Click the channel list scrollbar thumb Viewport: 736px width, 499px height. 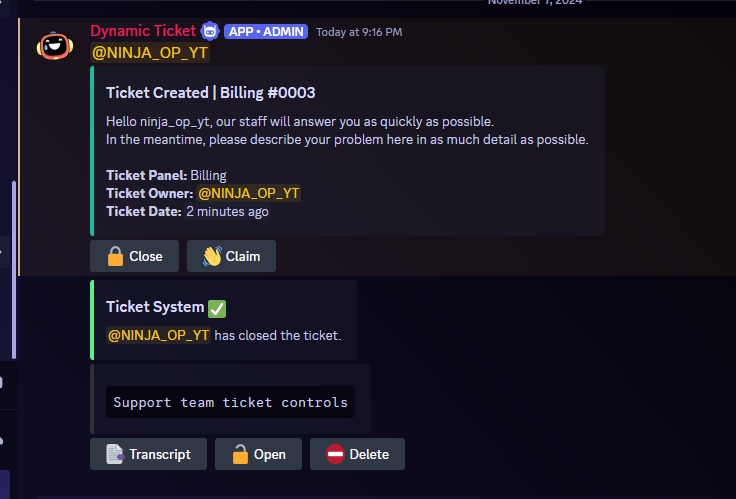click(x=14, y=270)
